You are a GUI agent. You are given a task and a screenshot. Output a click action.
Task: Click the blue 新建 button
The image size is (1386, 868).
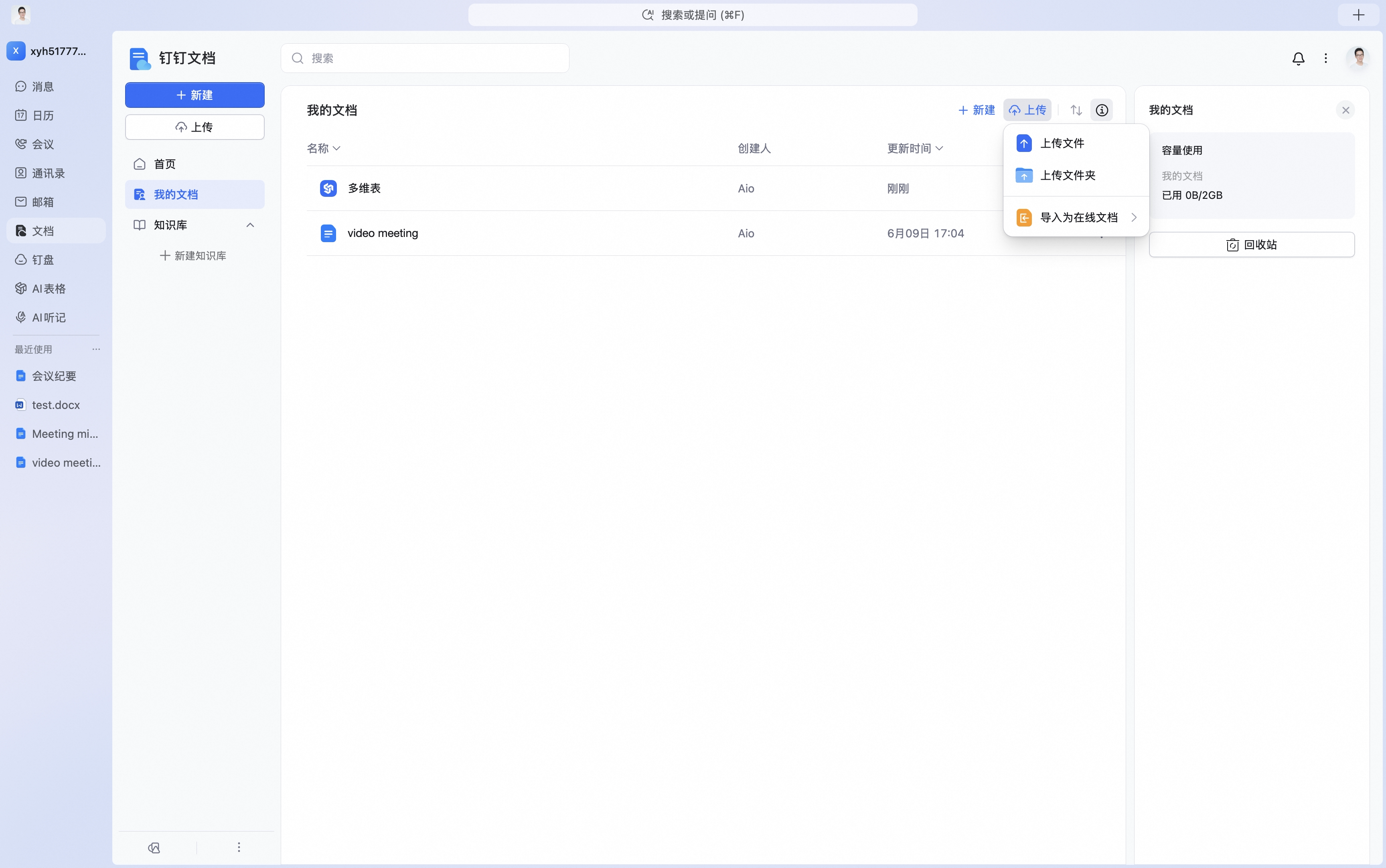pyautogui.click(x=195, y=95)
